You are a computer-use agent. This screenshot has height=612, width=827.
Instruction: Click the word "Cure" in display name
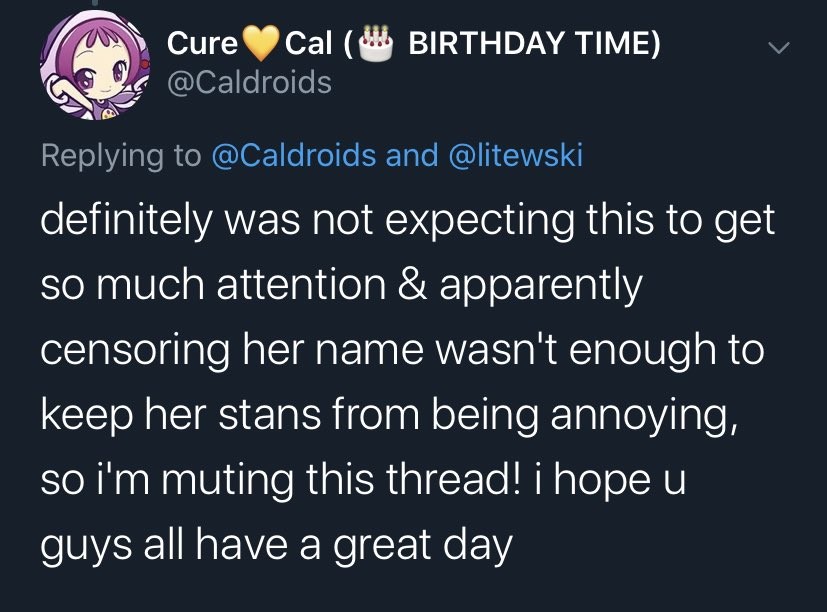coord(203,44)
